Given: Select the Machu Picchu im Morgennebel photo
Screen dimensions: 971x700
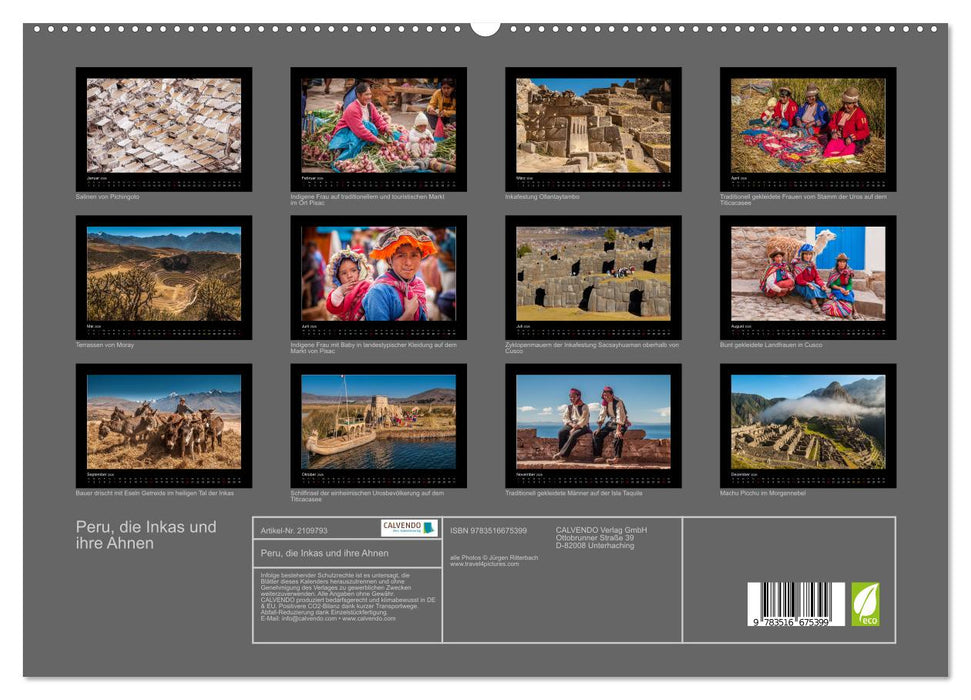Looking at the screenshot, I should pos(807,422).
